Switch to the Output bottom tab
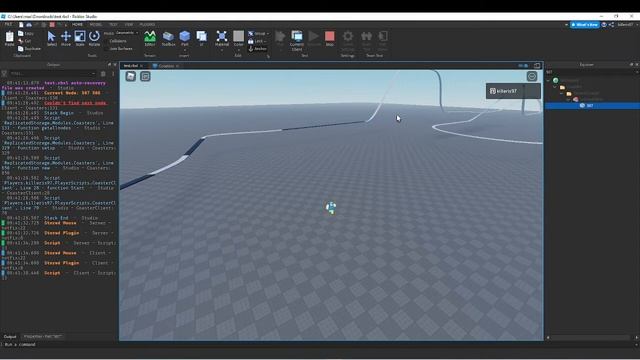This screenshot has width=640, height=360. click(x=10, y=337)
